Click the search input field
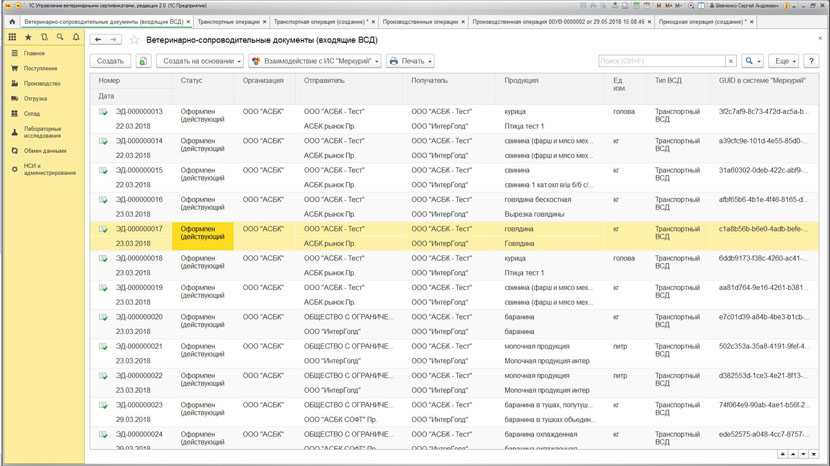 (x=662, y=61)
